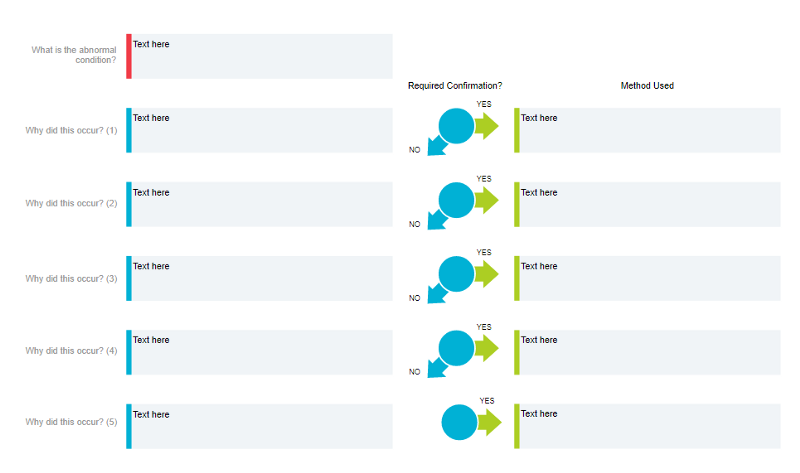Viewport: 800px width, 473px height.
Task: Click the Why did this occur (1) answer box
Action: tap(262, 130)
